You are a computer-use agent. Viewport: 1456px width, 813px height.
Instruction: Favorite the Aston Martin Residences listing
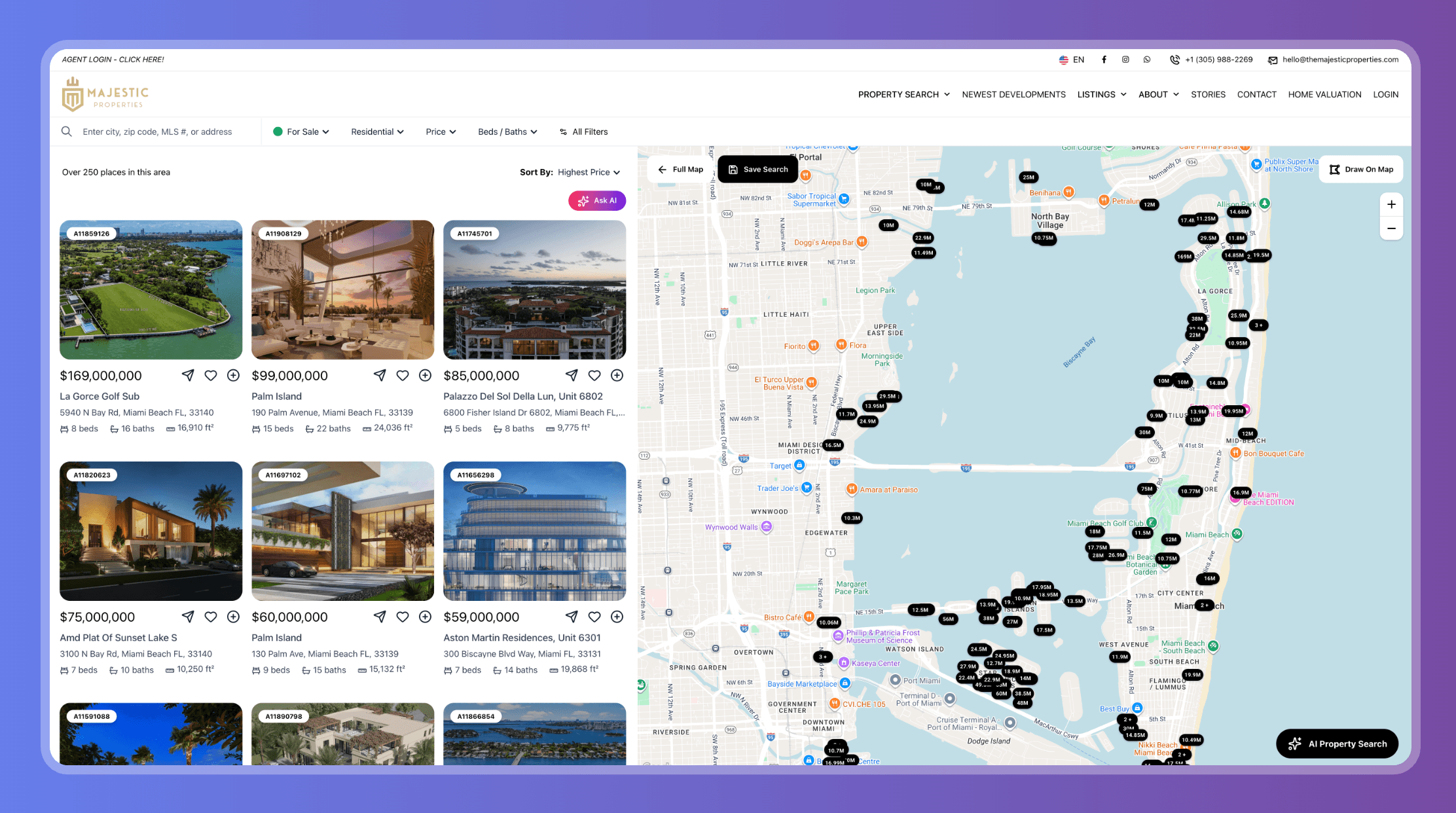coord(594,617)
